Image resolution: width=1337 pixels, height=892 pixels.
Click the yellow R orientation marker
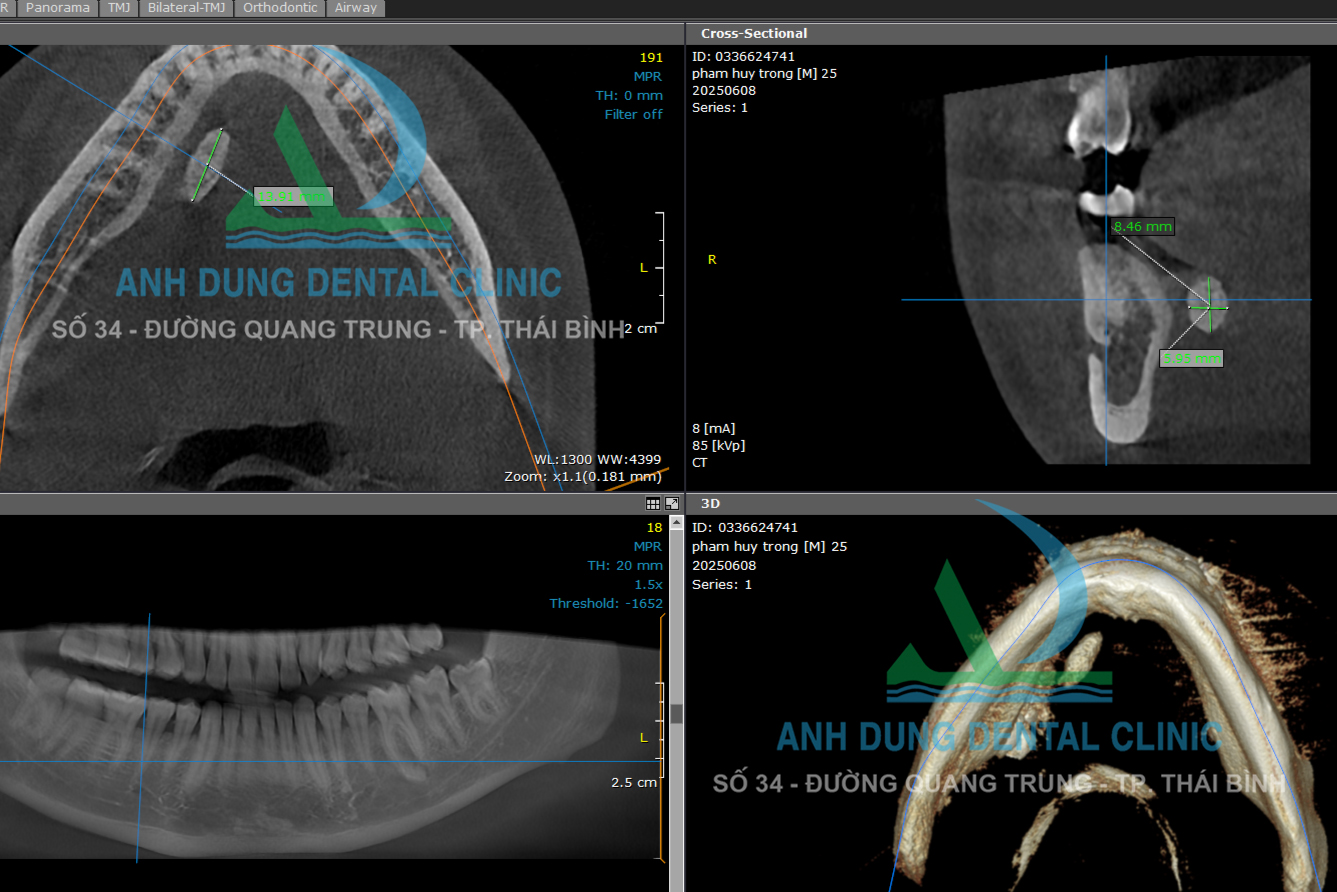coord(712,260)
